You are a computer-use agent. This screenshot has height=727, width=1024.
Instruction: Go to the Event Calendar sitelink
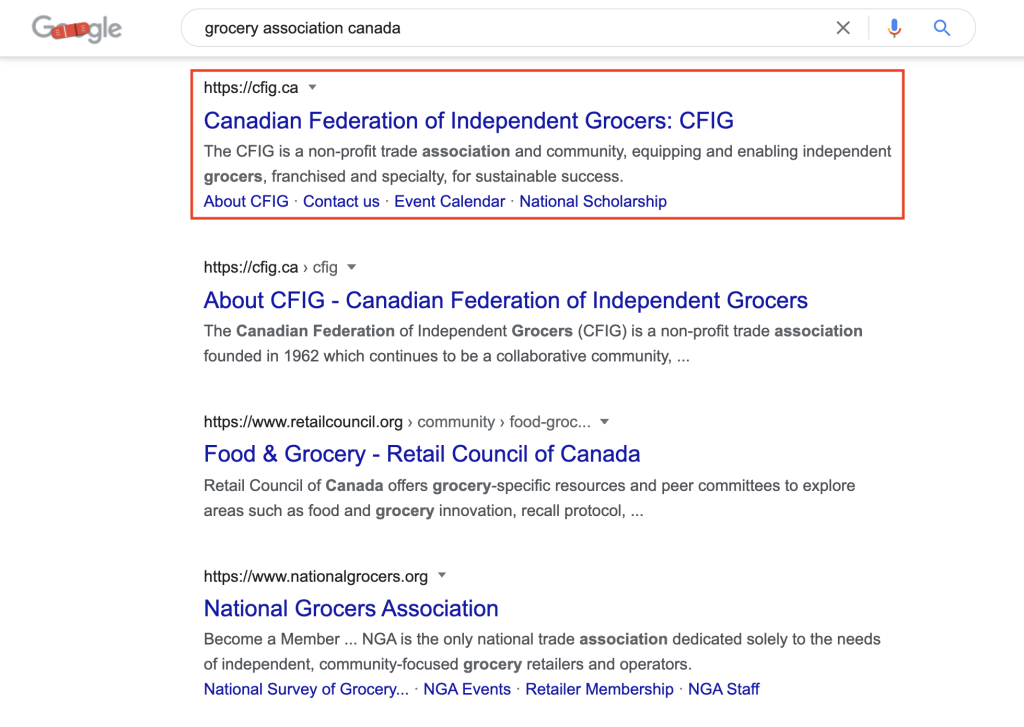(x=449, y=201)
